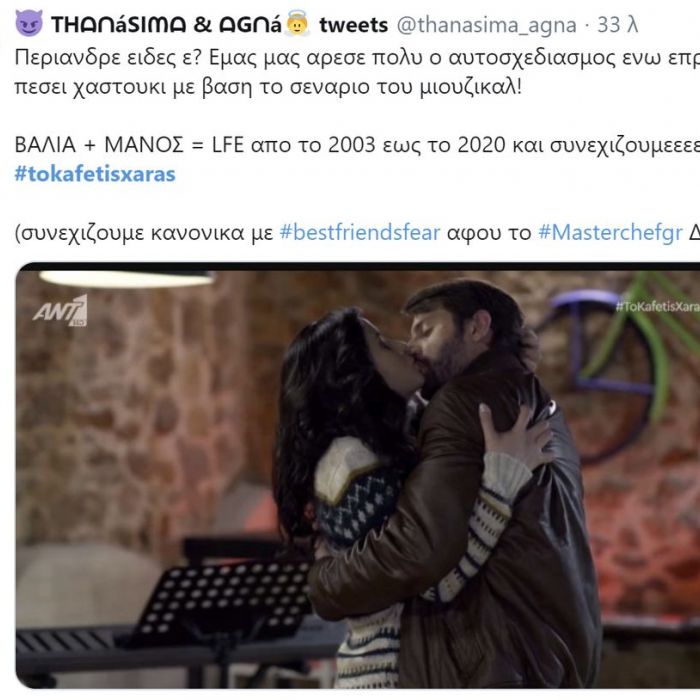Open the #bestfriendsfear hashtag
700x700 pixels.
(360, 233)
